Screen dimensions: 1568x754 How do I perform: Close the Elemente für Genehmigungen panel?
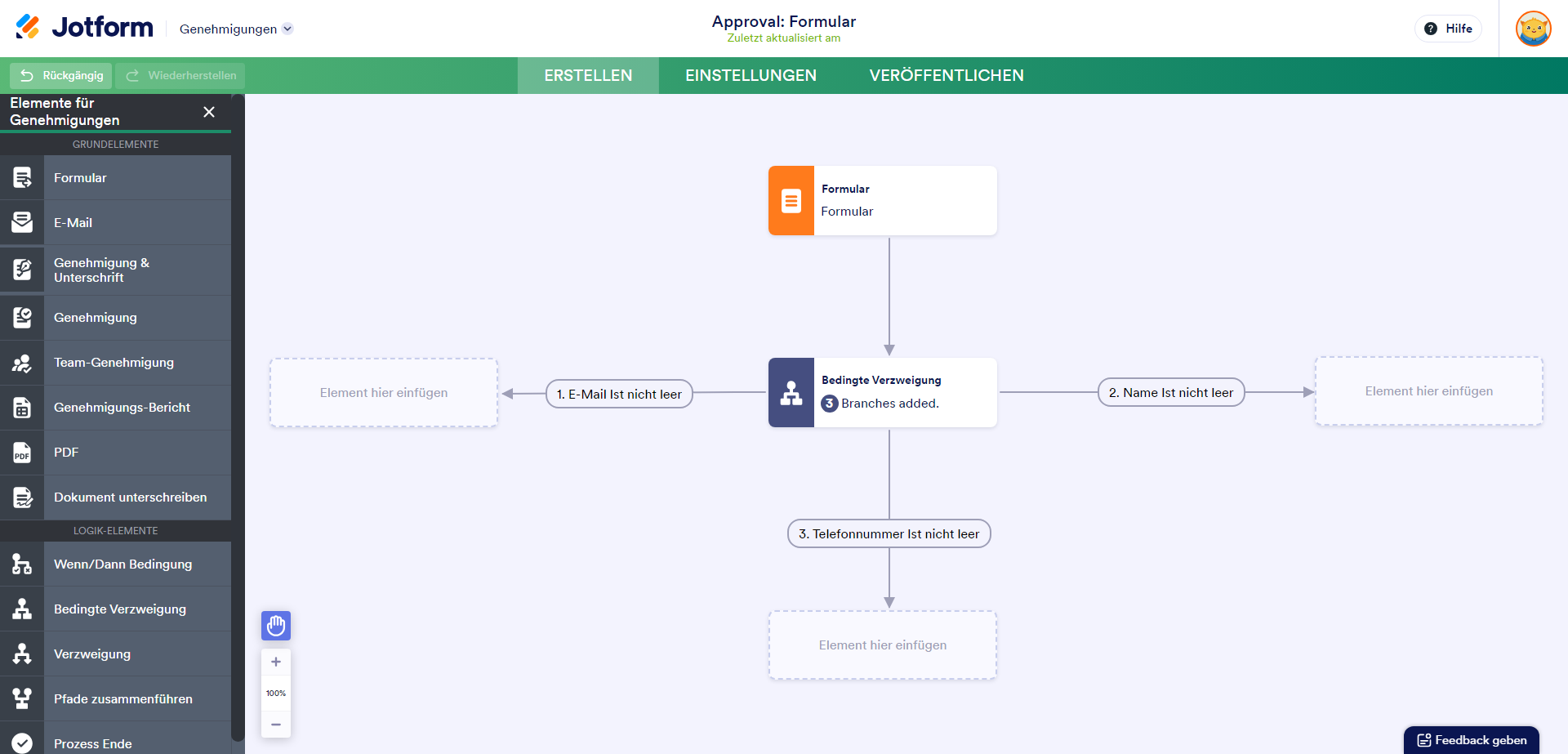click(209, 112)
